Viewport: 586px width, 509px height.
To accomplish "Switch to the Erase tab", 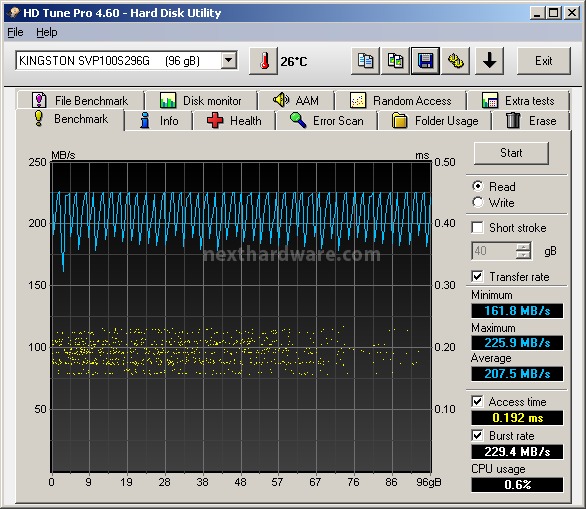I will coord(531,121).
